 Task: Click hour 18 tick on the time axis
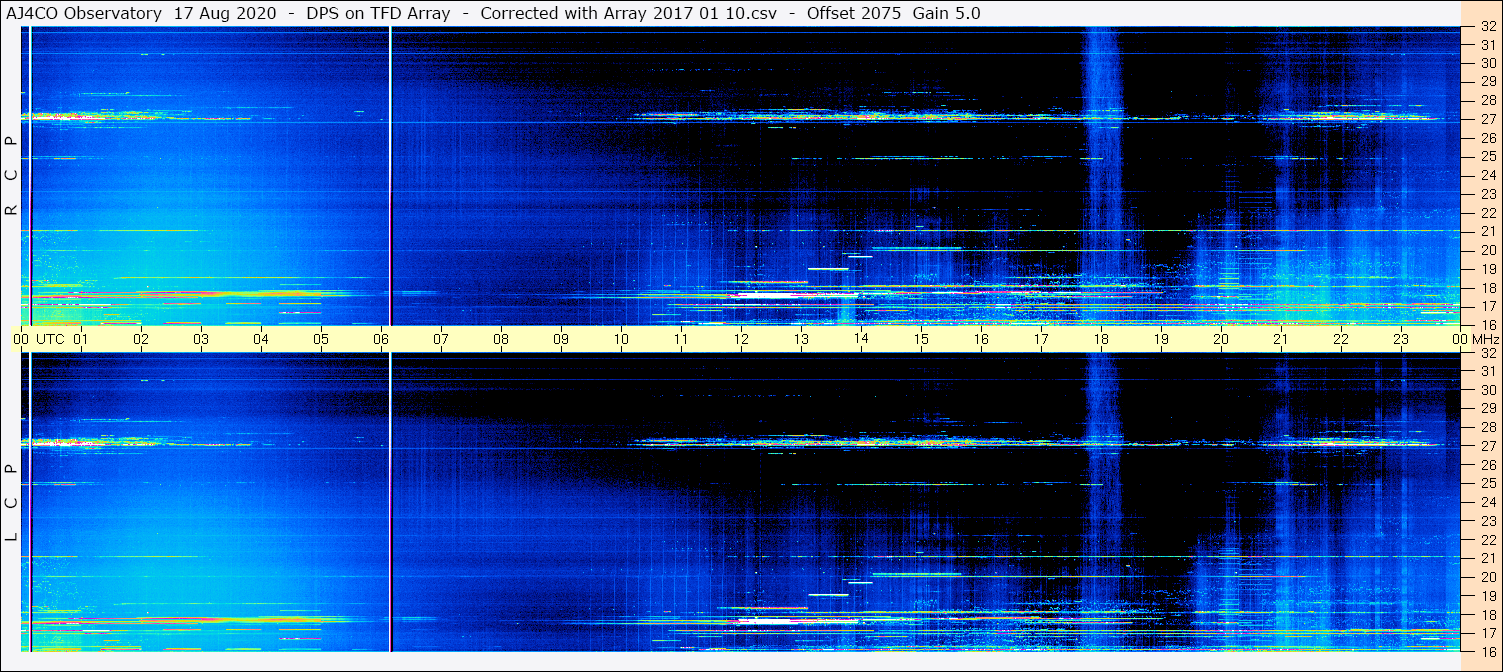[x=1101, y=339]
